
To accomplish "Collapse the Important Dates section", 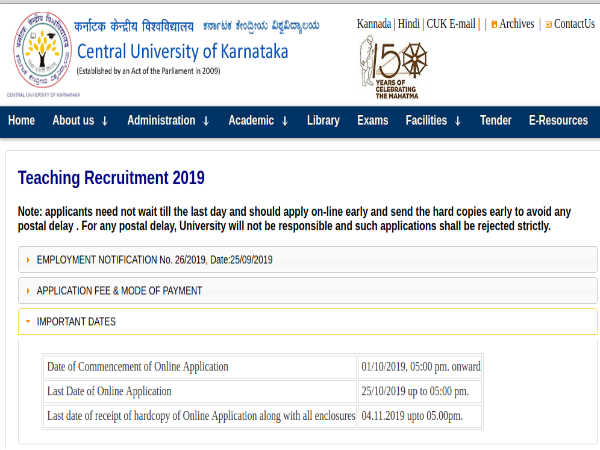I will [x=76, y=322].
